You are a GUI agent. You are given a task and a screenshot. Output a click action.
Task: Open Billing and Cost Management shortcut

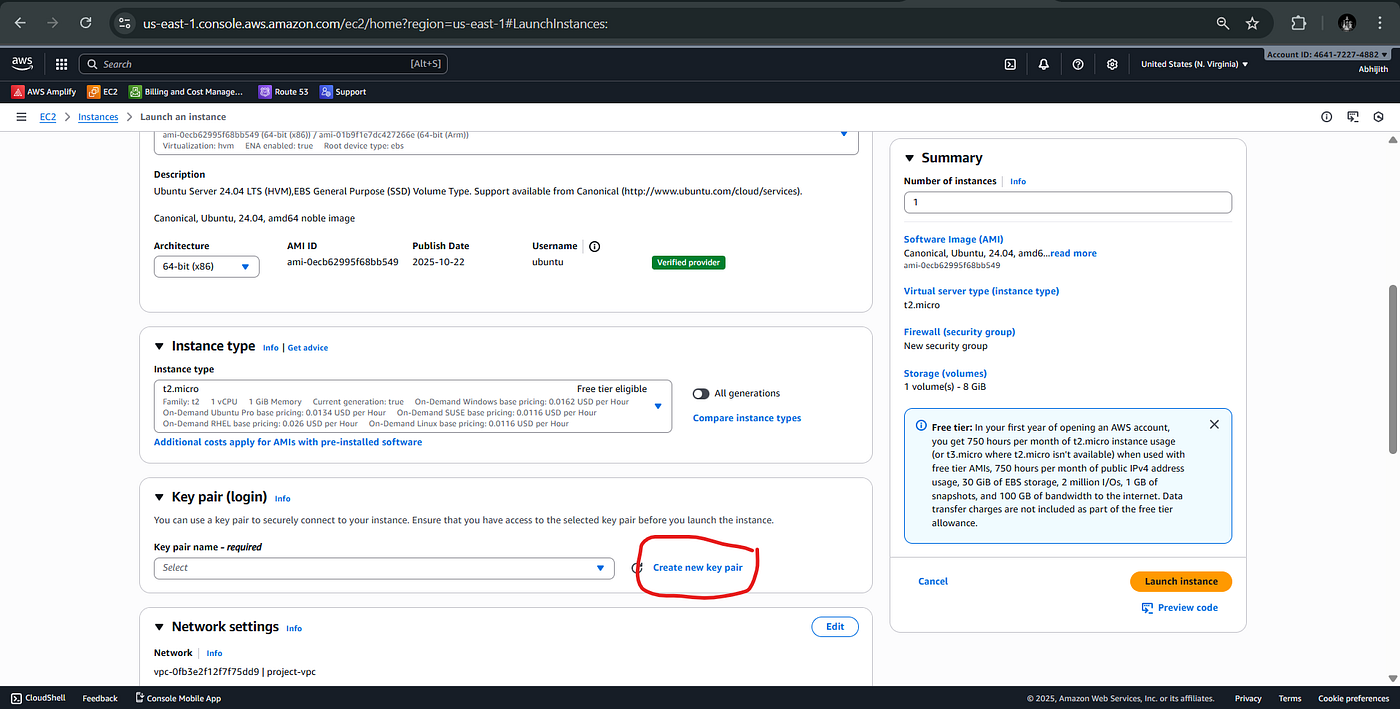[x=186, y=92]
